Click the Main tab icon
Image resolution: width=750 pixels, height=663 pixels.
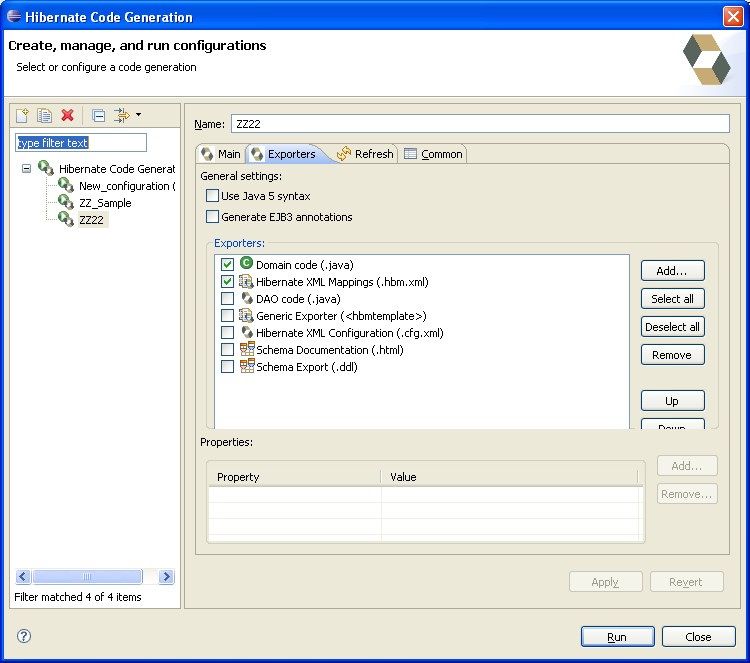(207, 154)
